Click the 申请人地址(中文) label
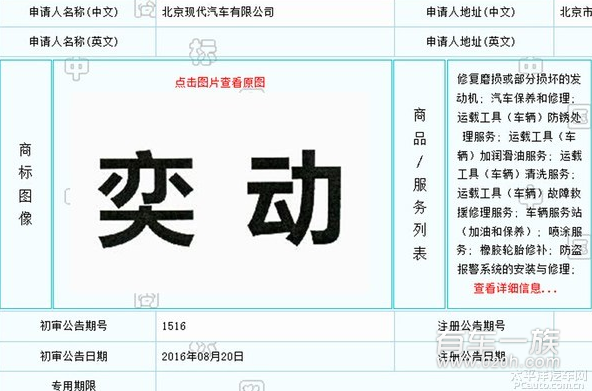The width and height of the screenshot is (592, 391). (471, 12)
